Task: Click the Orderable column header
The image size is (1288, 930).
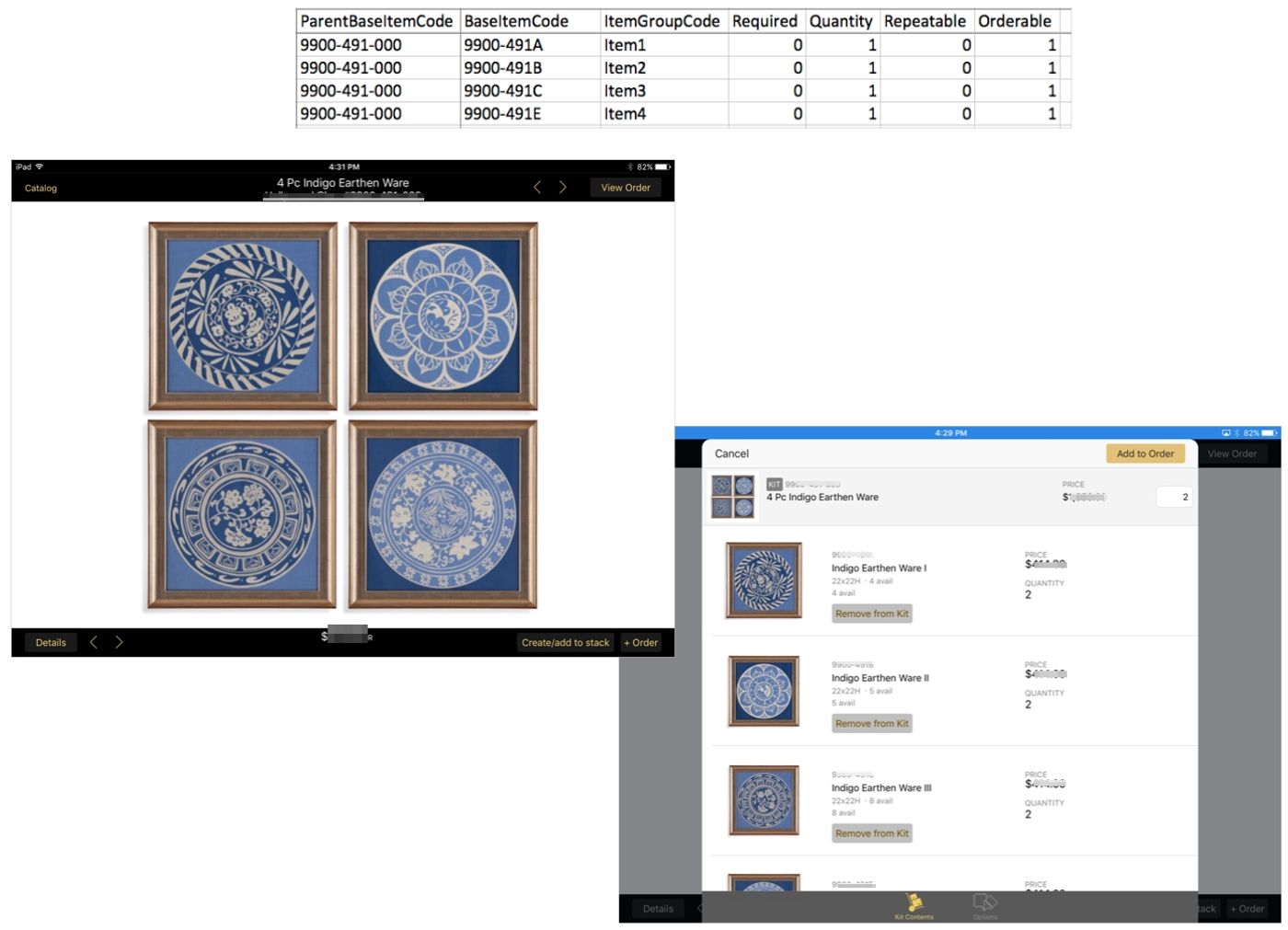Action: pyautogui.click(x=1017, y=21)
